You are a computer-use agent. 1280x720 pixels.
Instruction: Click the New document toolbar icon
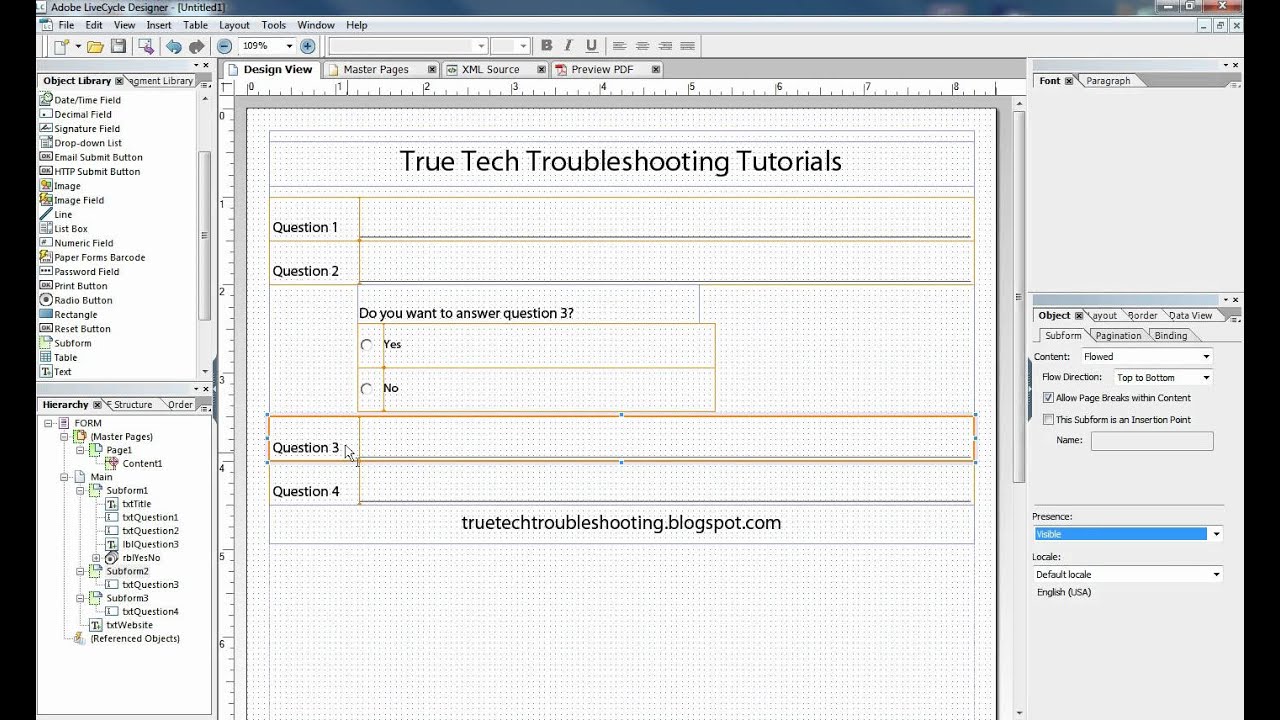coord(61,46)
